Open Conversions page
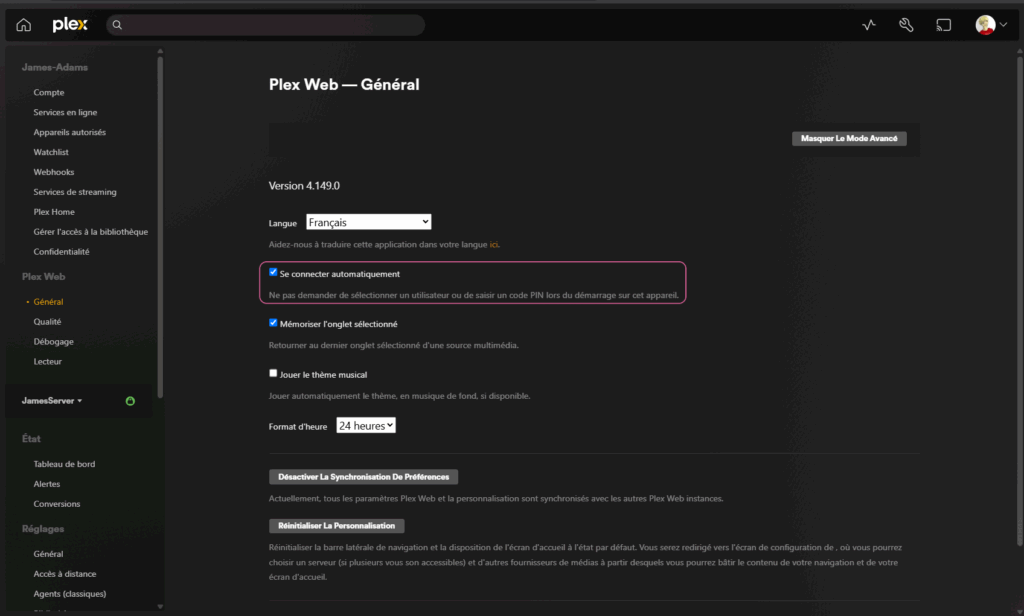The height and width of the screenshot is (616, 1024). point(57,504)
